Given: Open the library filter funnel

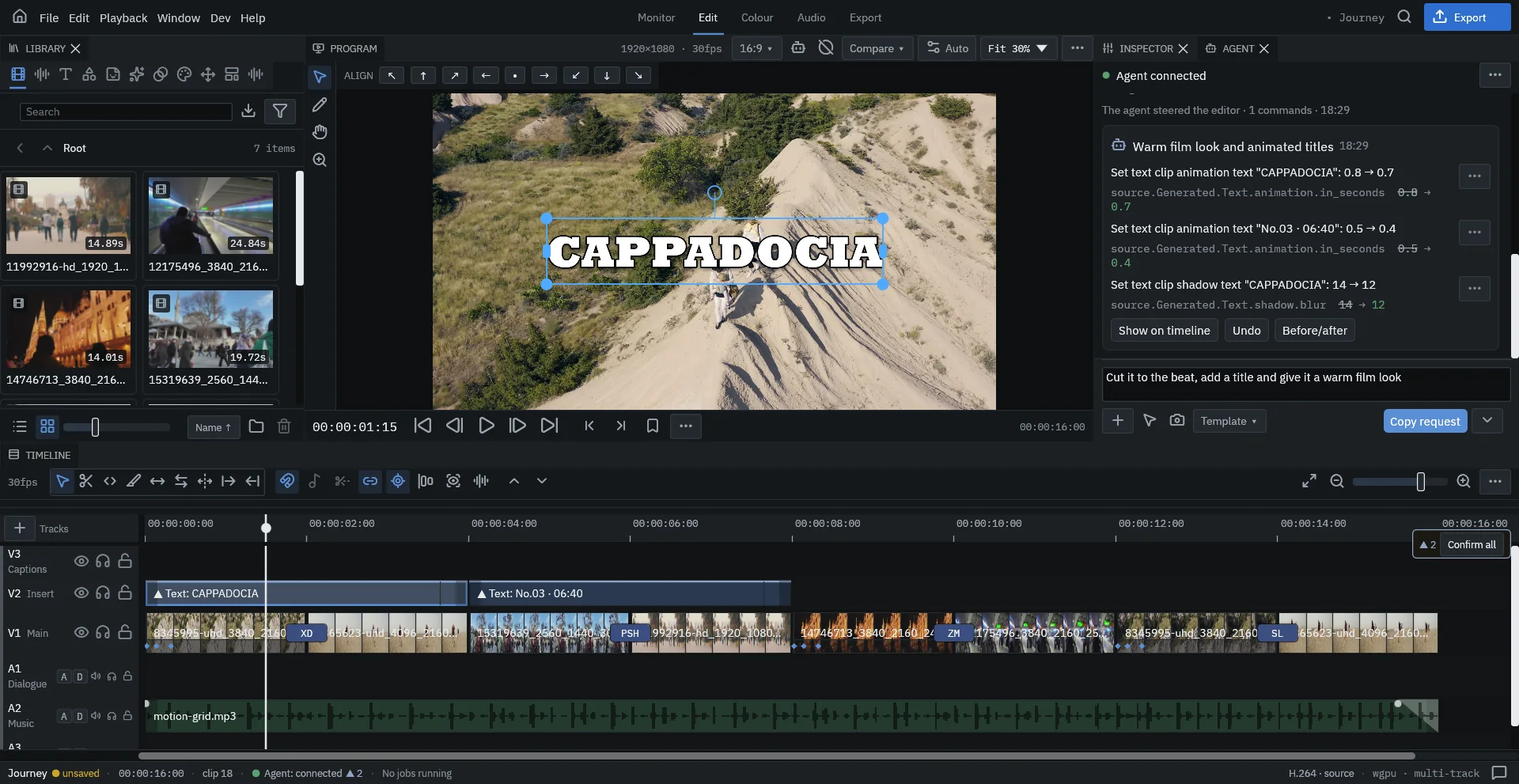Looking at the screenshot, I should 280,111.
